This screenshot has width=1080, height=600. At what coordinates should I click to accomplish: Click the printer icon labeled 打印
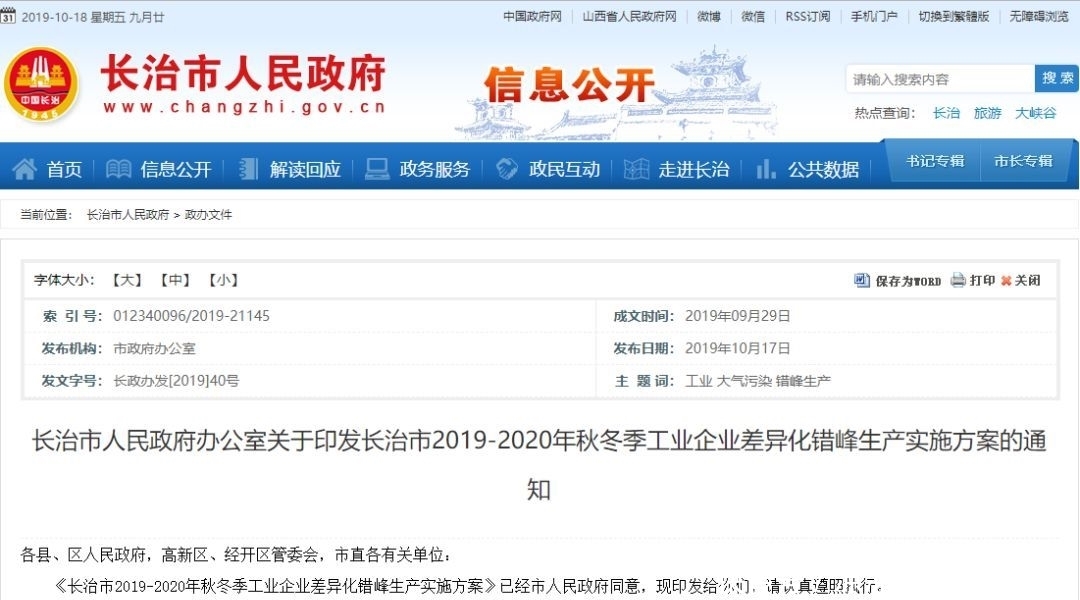(x=957, y=281)
